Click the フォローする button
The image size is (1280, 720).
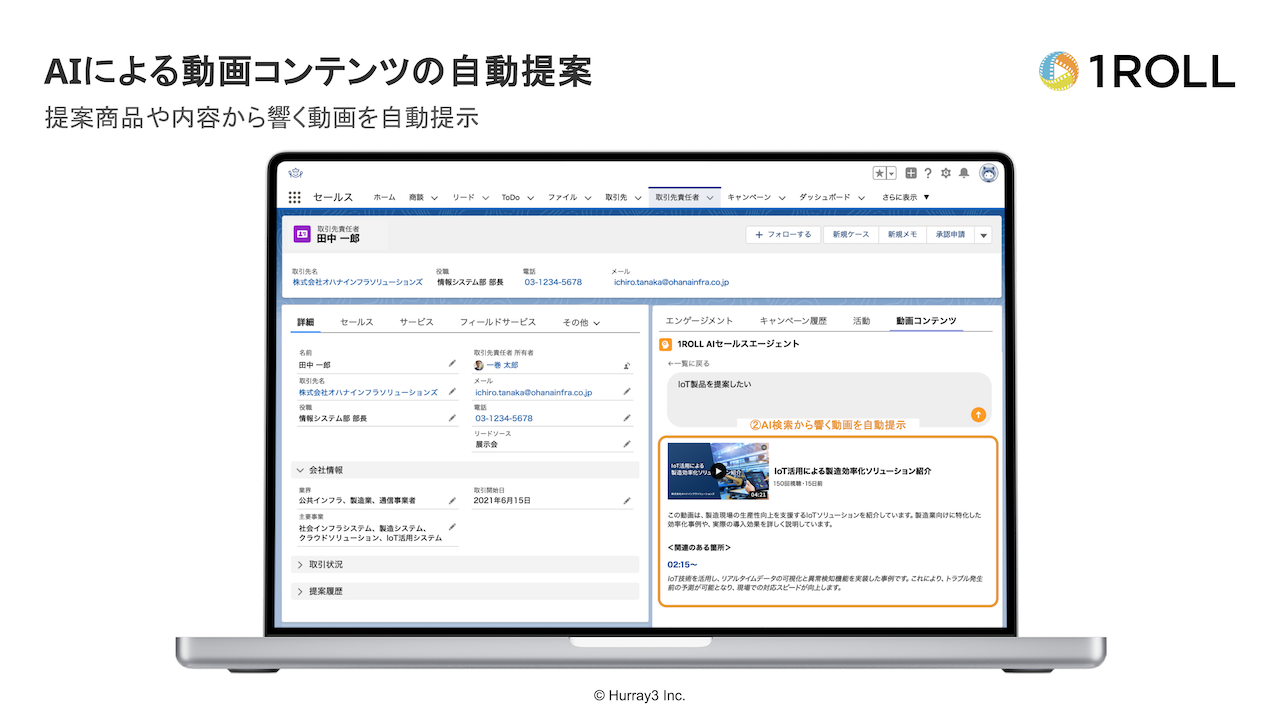[783, 235]
